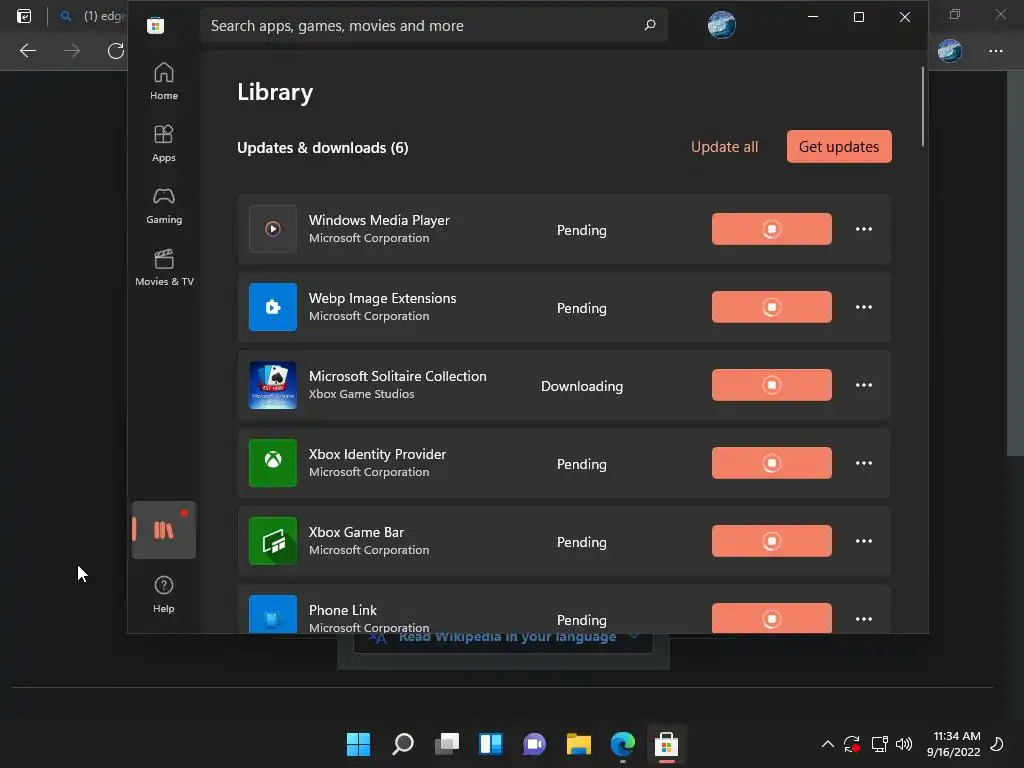The height and width of the screenshot is (768, 1024).
Task: Open Task View on the taskbar
Action: coord(447,744)
